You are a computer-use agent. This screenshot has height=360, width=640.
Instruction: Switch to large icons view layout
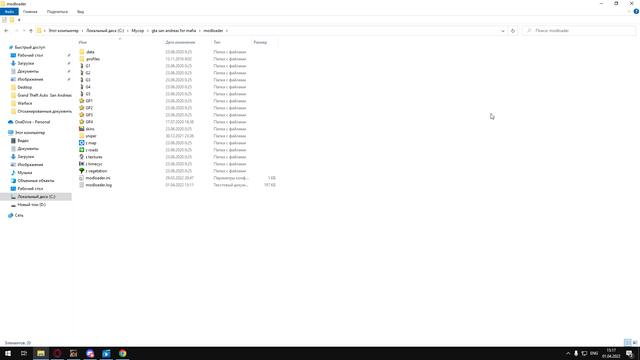tap(635, 342)
